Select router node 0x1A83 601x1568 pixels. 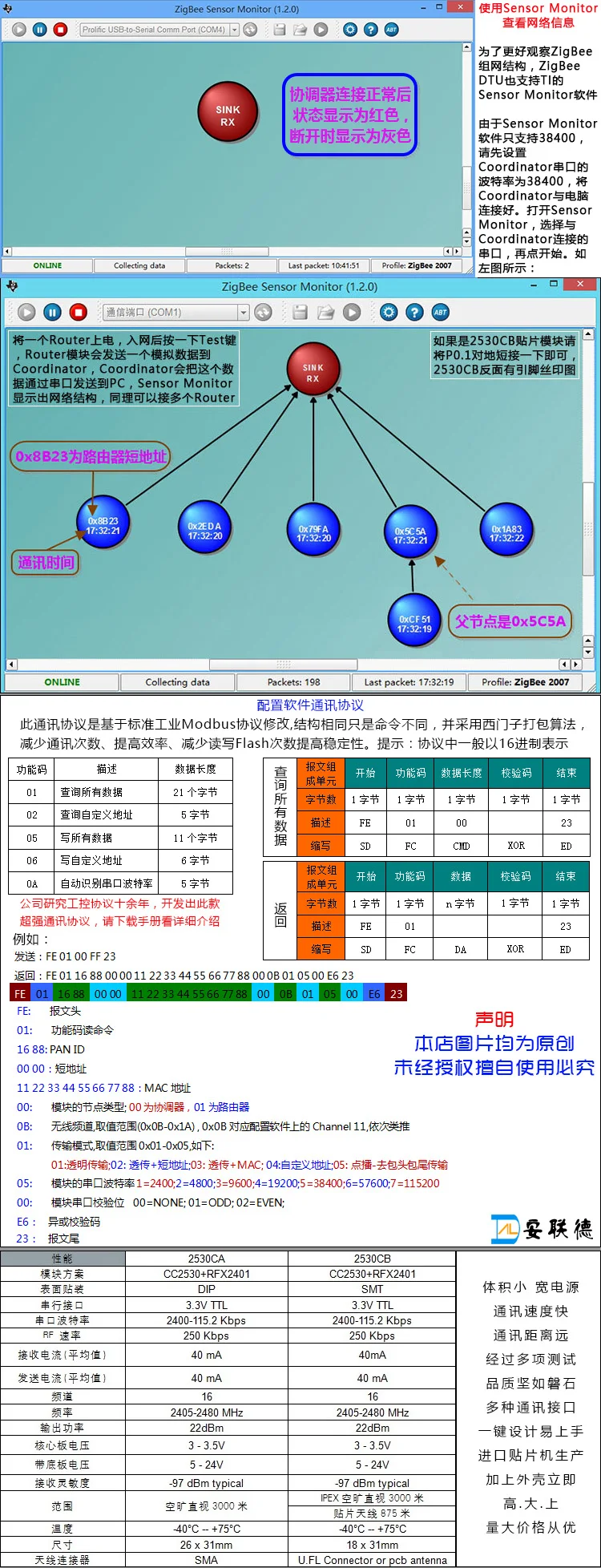click(x=506, y=531)
